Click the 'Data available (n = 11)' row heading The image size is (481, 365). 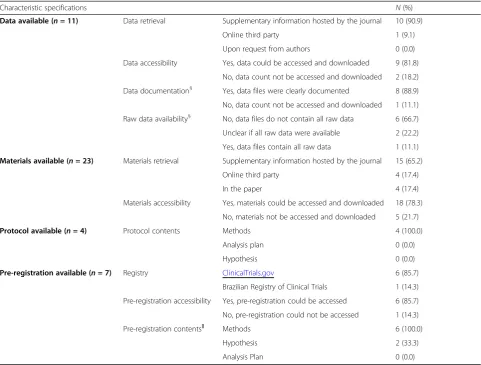pyautogui.click(x=39, y=21)
